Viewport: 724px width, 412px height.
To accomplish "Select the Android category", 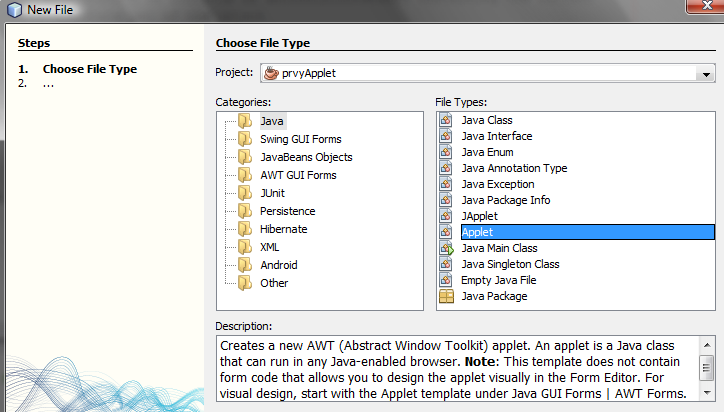I will pyautogui.click(x=279, y=265).
